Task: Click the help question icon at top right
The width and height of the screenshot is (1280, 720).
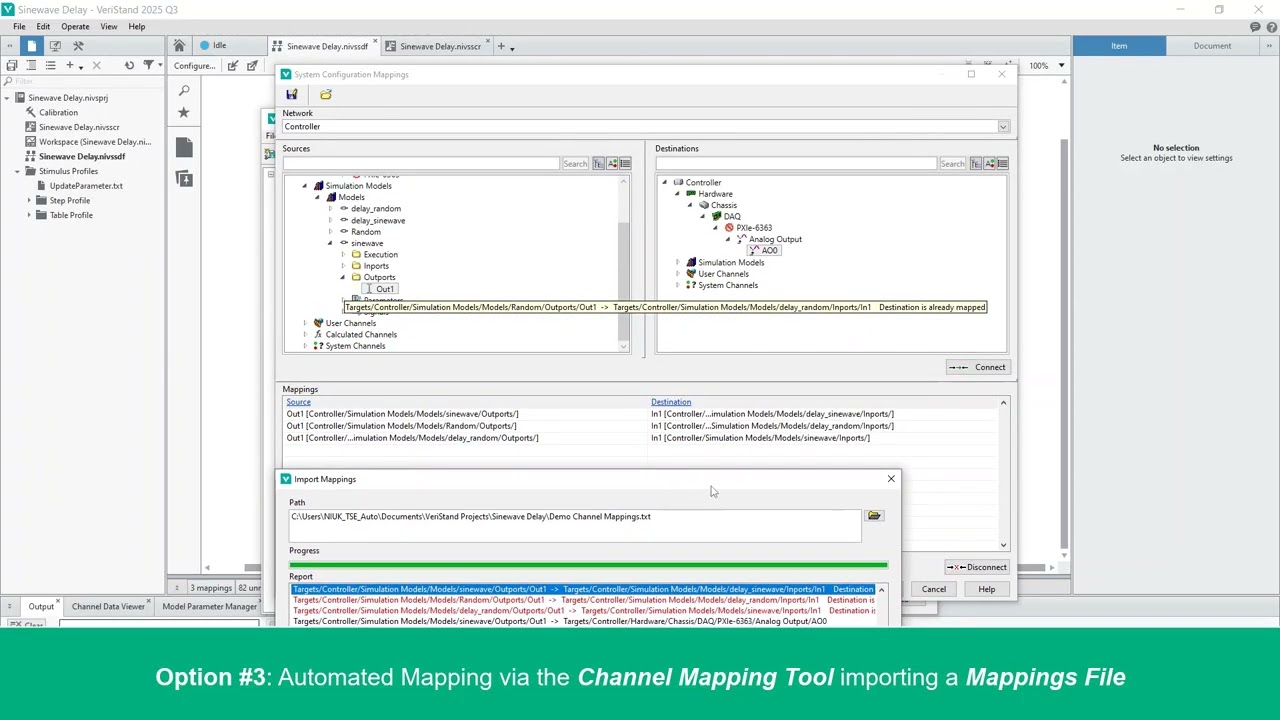Action: tap(1270, 27)
